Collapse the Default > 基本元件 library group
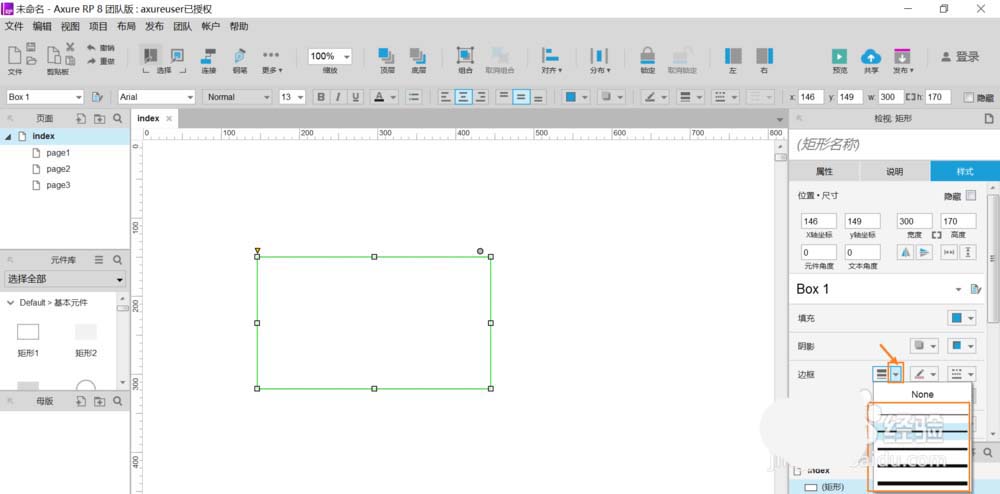Viewport: 1000px width, 494px height. pos(10,302)
